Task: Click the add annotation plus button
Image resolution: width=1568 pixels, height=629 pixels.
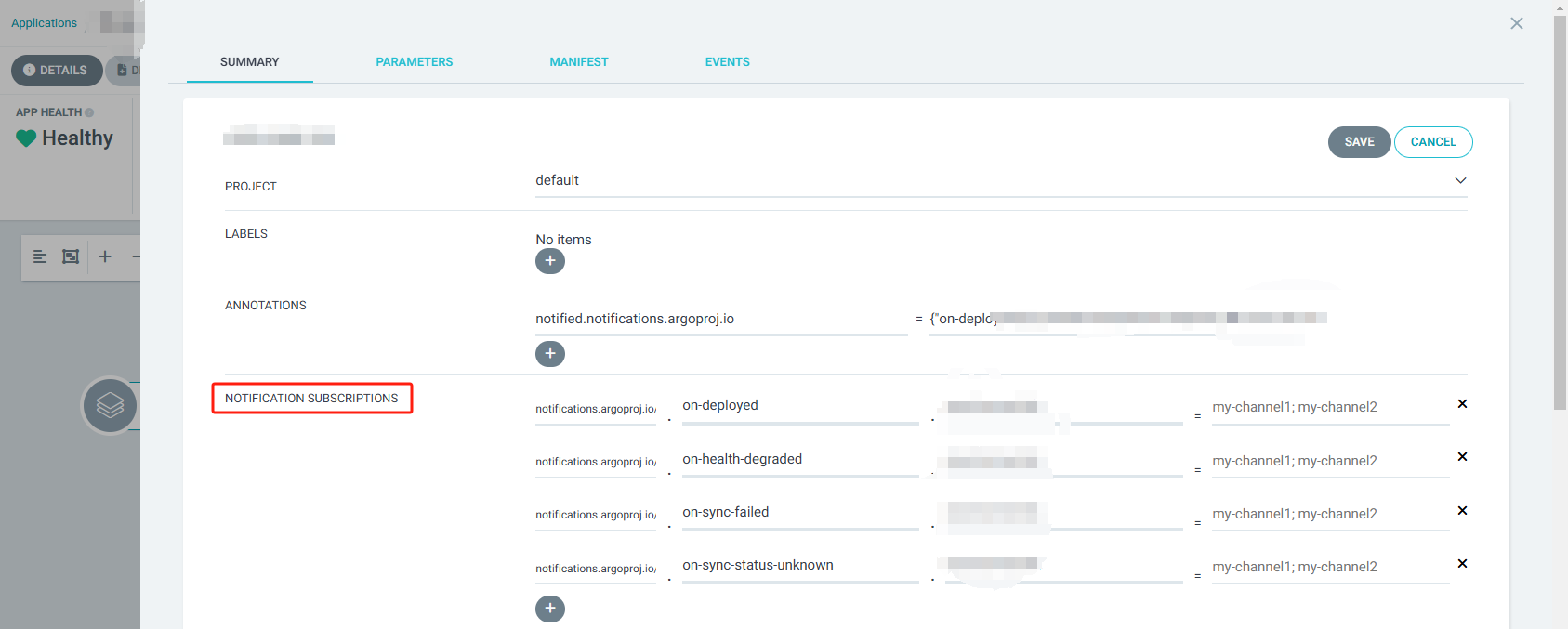Action: pyautogui.click(x=549, y=354)
